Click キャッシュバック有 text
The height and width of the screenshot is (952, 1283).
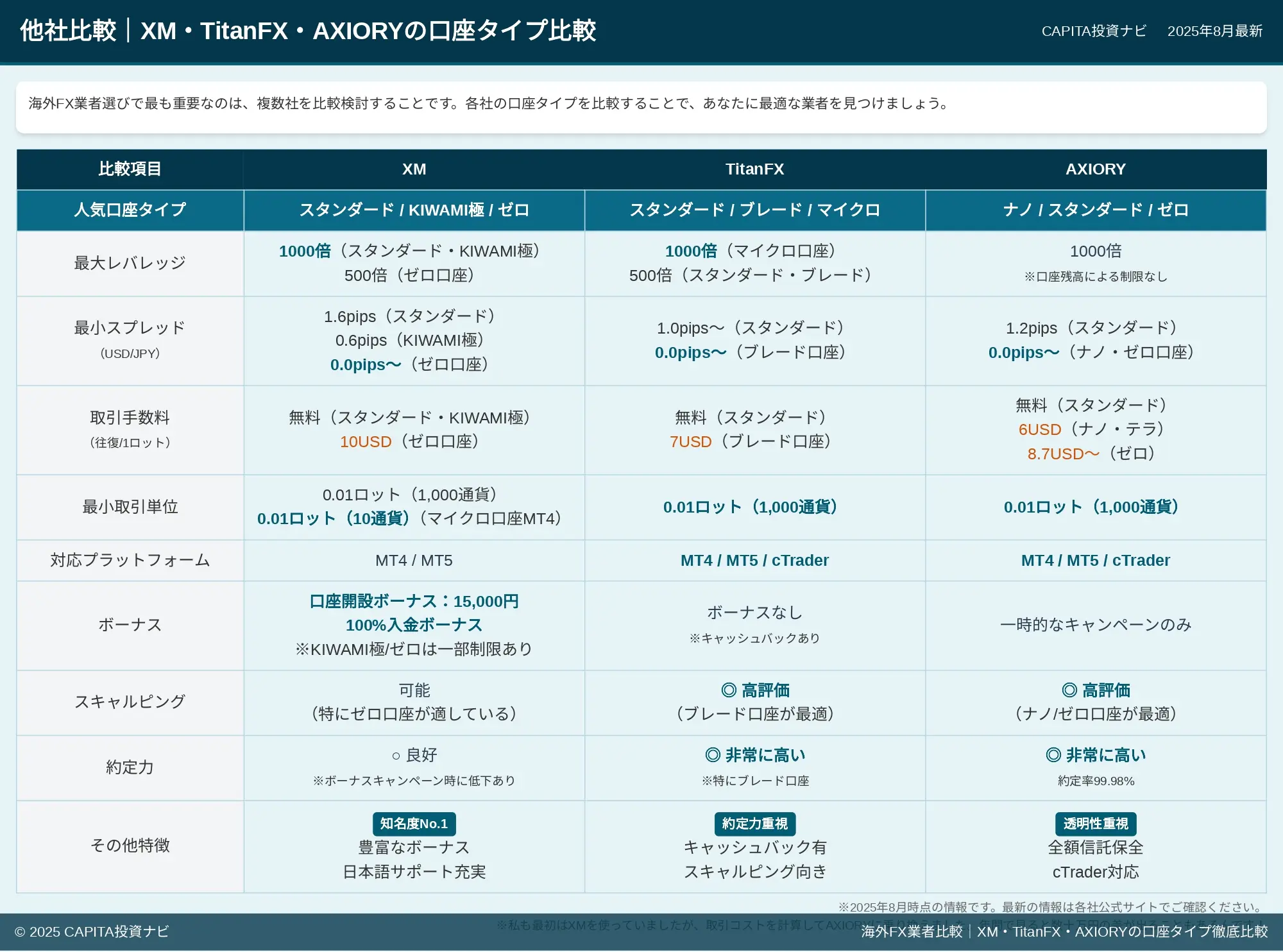754,847
